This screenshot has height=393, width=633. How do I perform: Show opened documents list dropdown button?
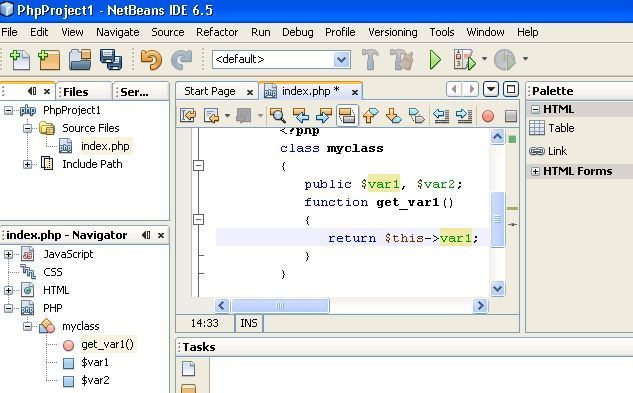(491, 89)
